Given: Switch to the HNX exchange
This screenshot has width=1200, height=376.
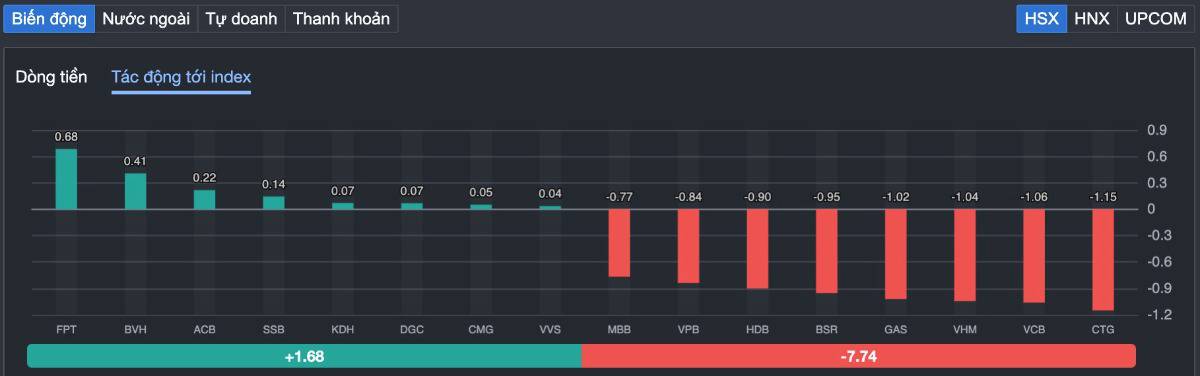Looking at the screenshot, I should tap(1092, 18).
